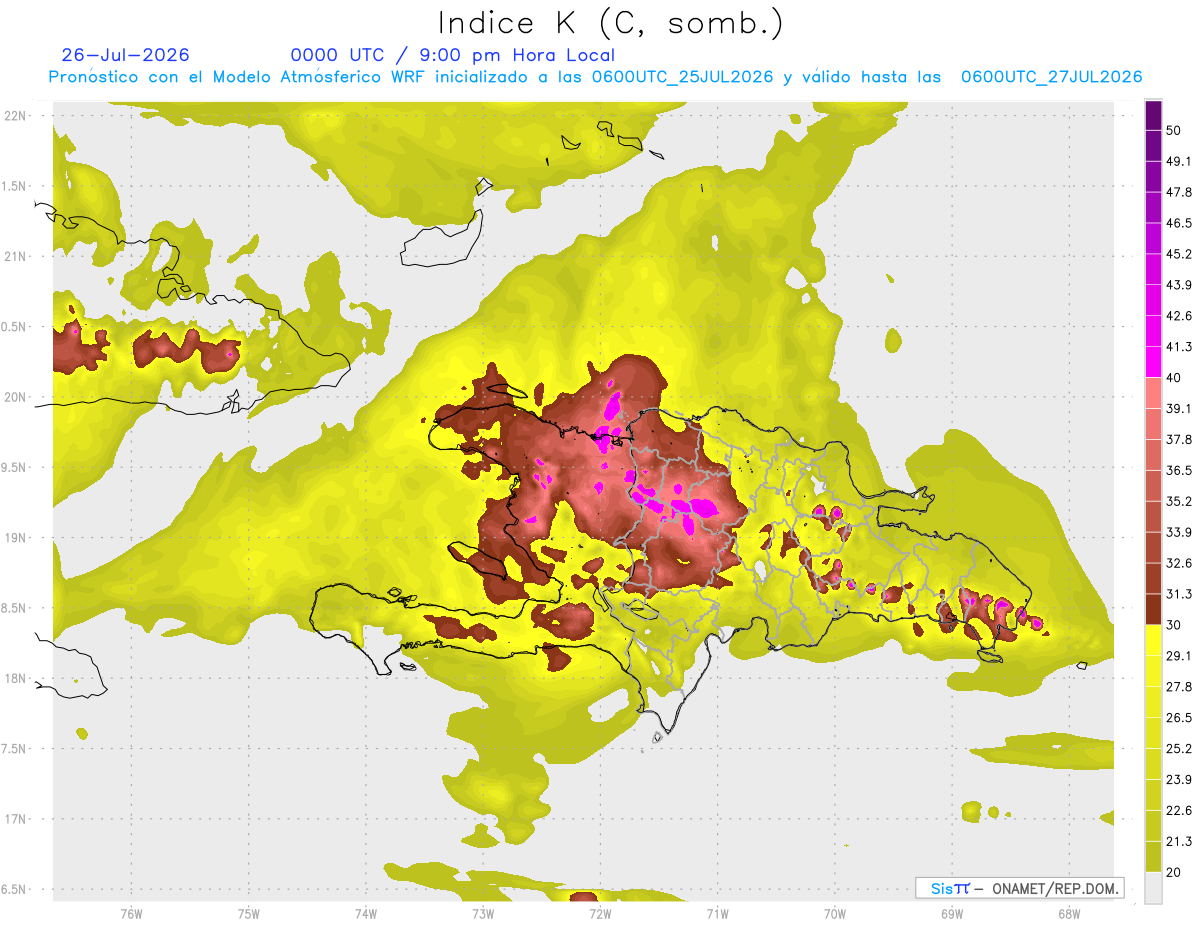Click the '26.5' colorbar value
The height and width of the screenshot is (927, 1200).
point(1179,718)
